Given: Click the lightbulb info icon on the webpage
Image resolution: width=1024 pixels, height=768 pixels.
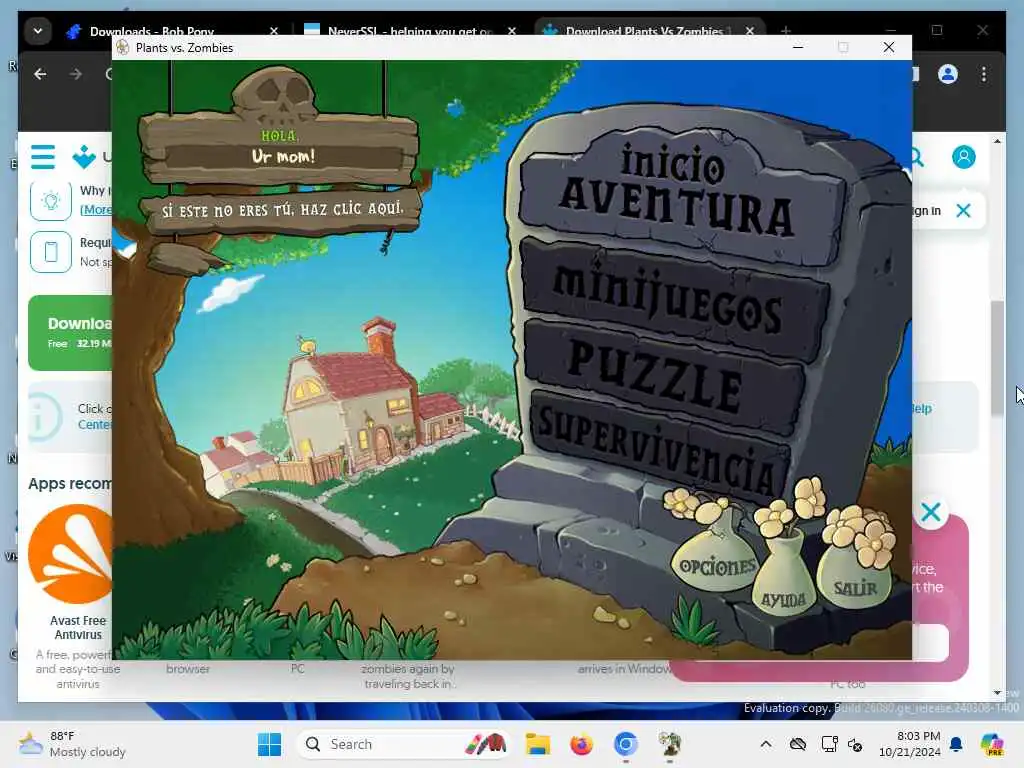Looking at the screenshot, I should (x=51, y=200).
